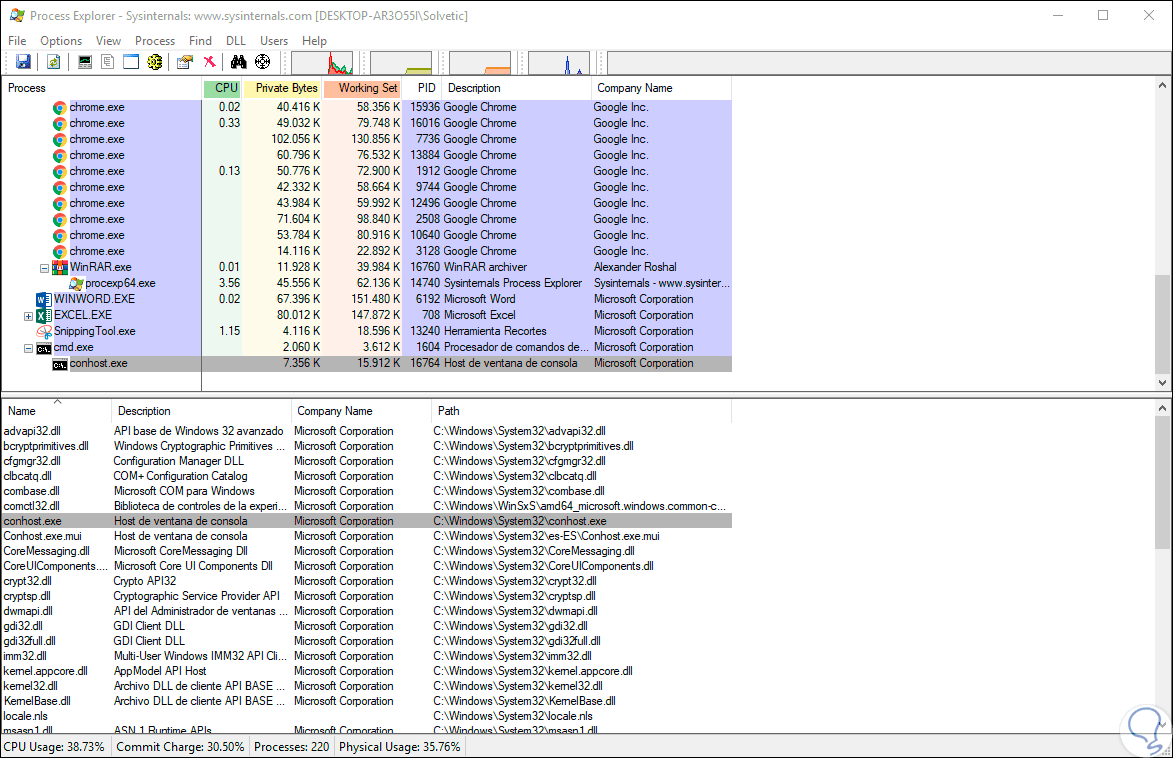Screen dimensions: 1173x758
Task: Expand the EXCEL.EXE tree node
Action: [28, 316]
